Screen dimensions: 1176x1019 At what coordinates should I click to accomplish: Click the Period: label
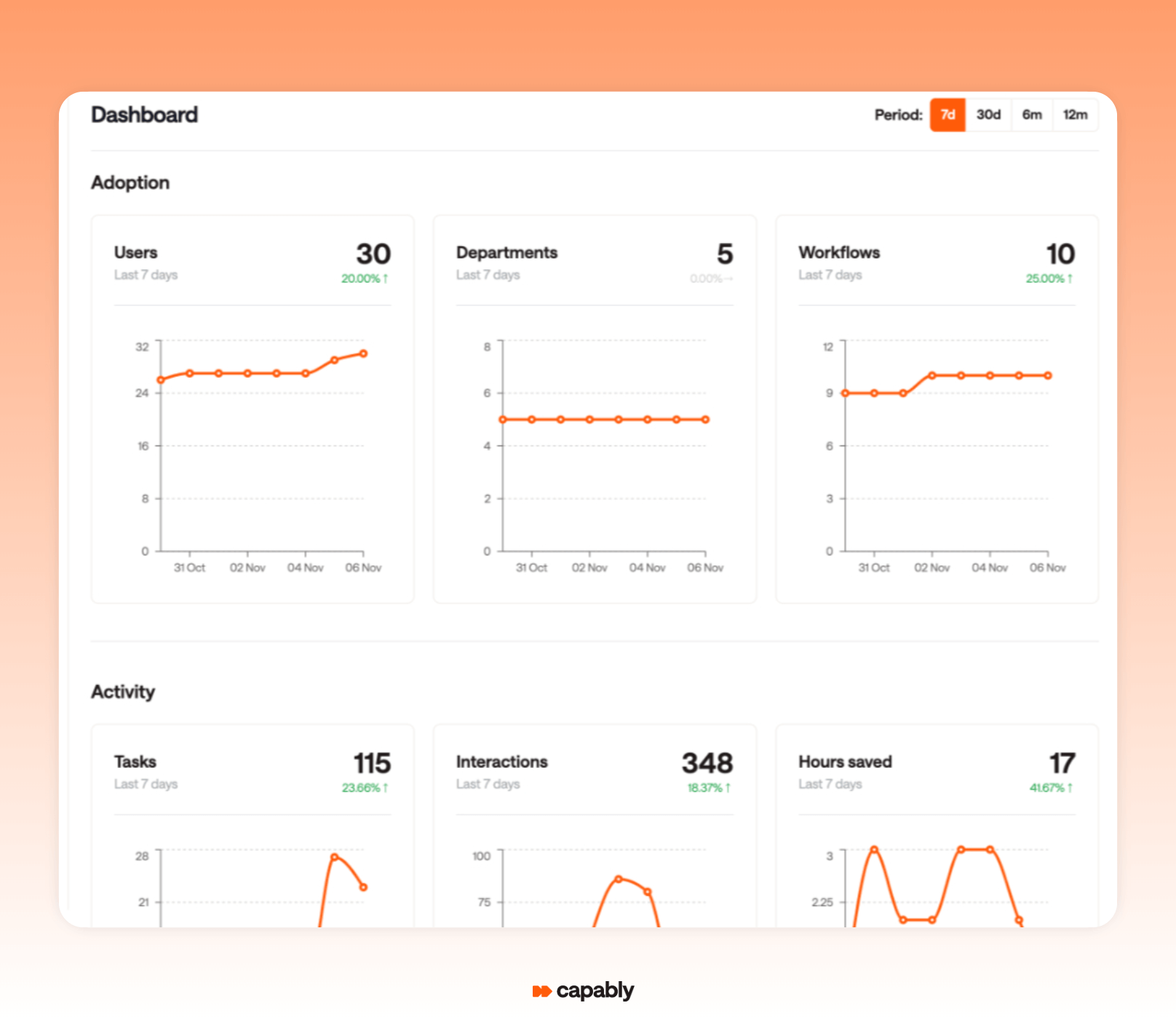[x=899, y=115]
